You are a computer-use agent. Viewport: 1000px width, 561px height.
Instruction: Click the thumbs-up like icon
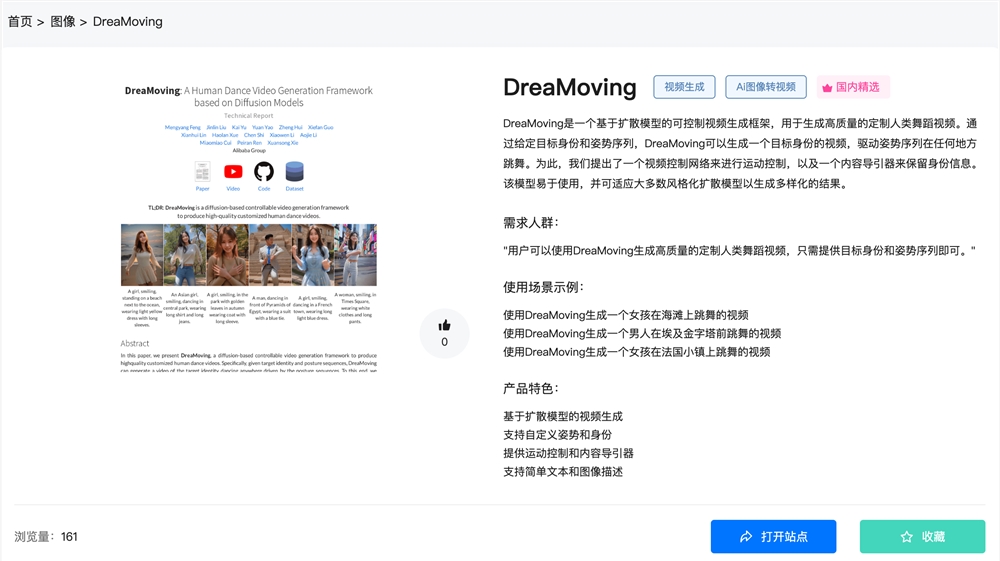(x=444, y=325)
